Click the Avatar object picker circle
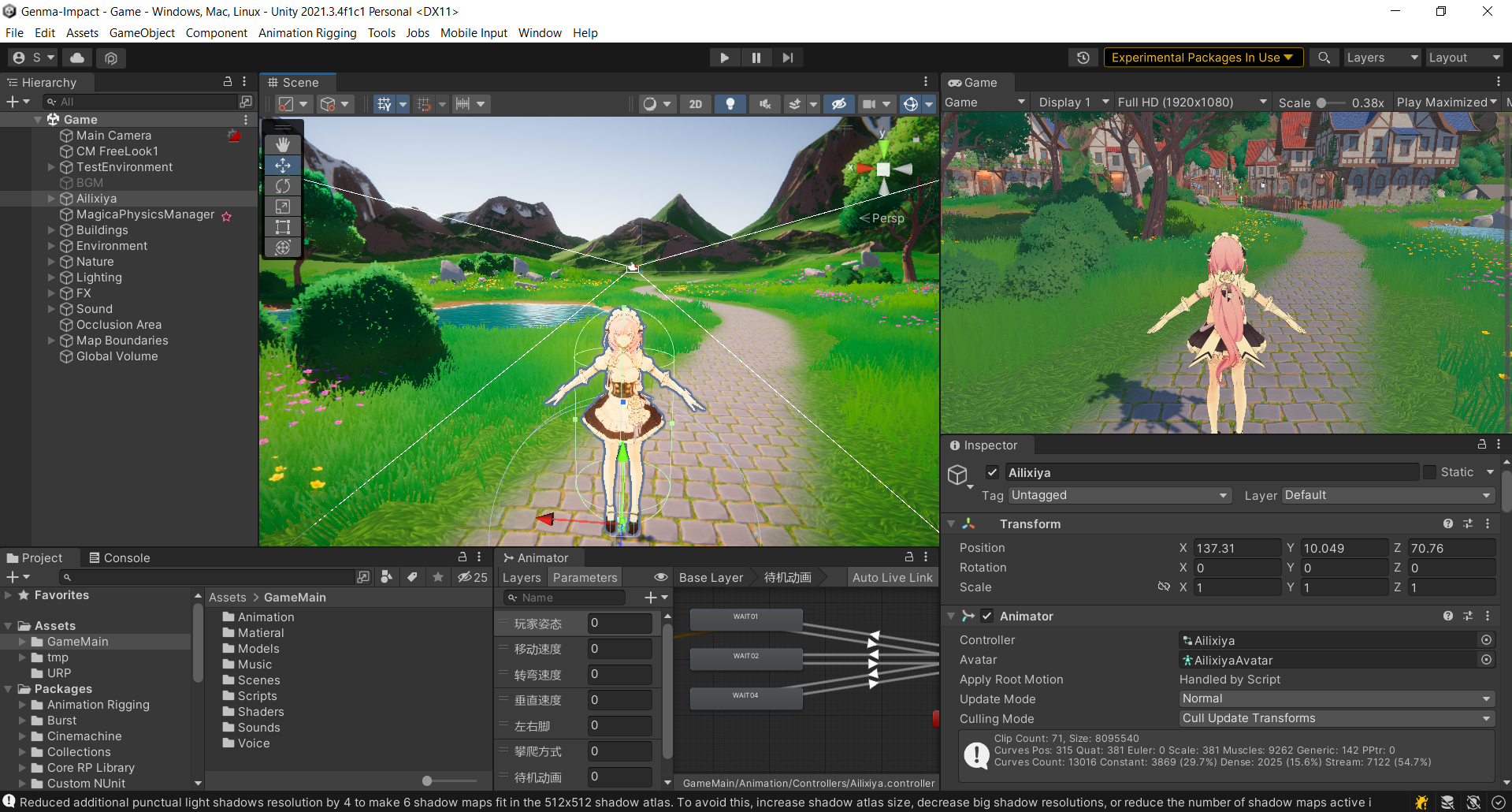Viewport: 1512px width, 812px height. tap(1487, 660)
